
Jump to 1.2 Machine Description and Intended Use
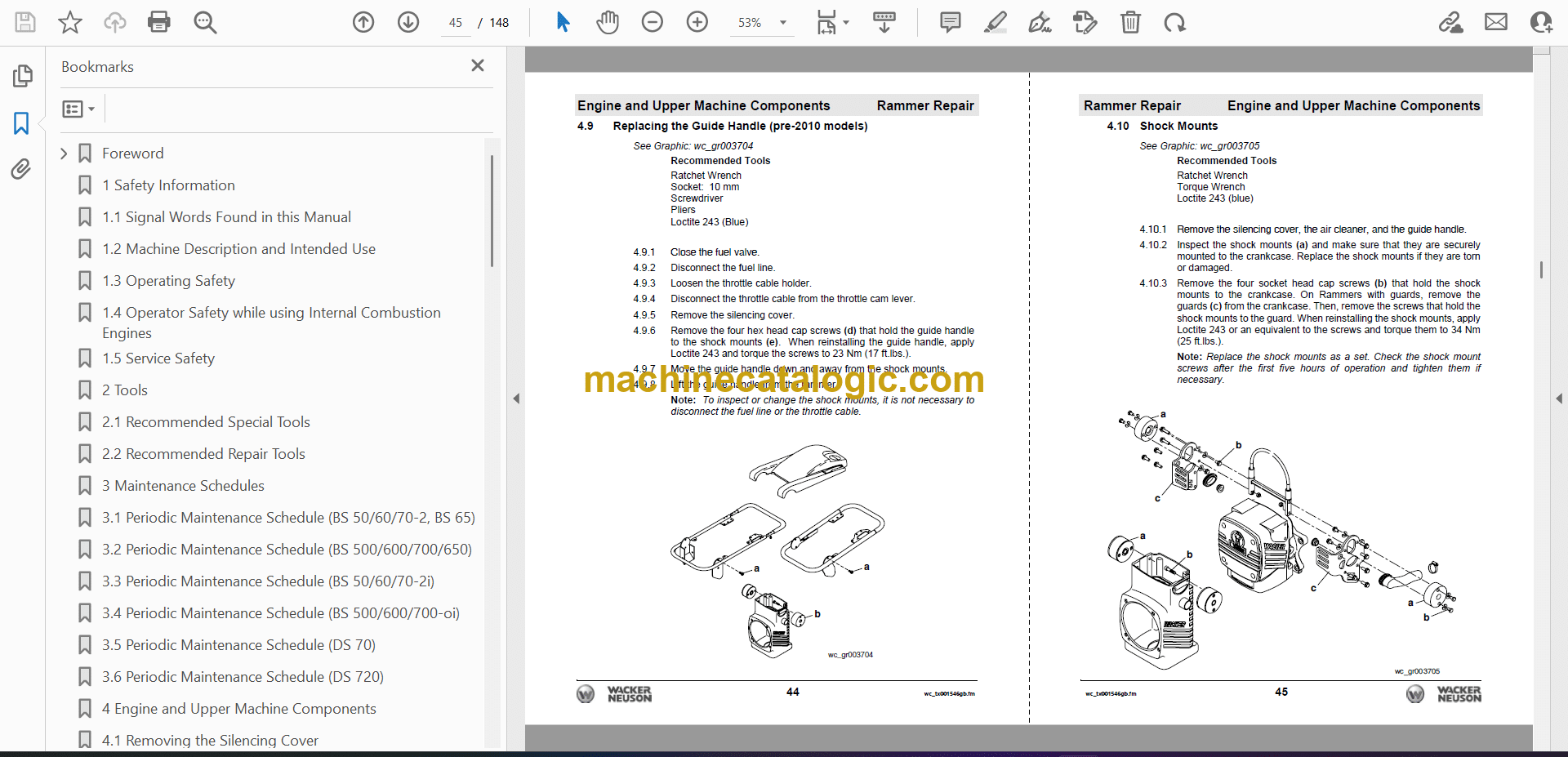[x=238, y=249]
